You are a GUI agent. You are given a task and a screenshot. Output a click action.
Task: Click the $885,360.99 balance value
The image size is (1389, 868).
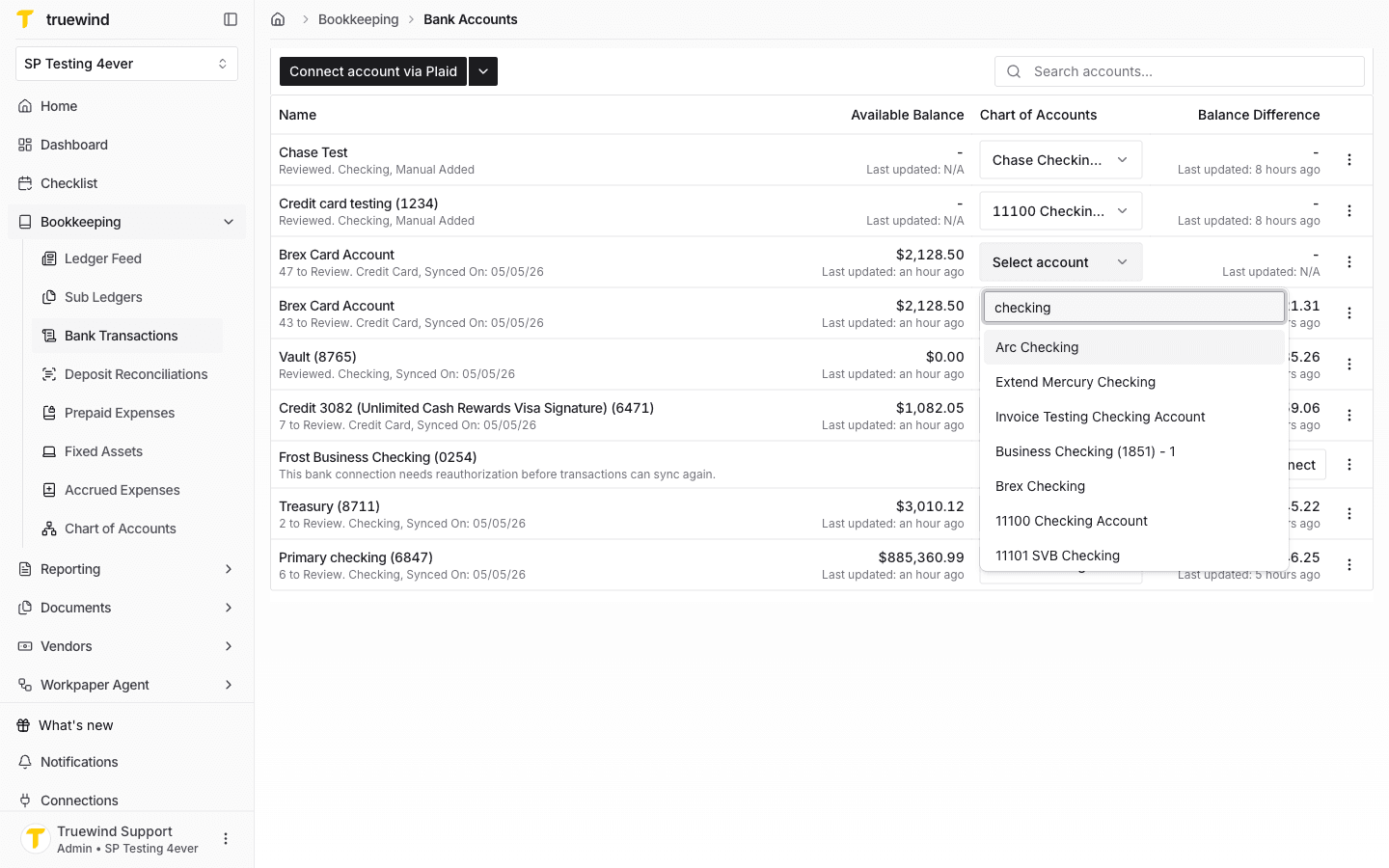[x=921, y=557]
